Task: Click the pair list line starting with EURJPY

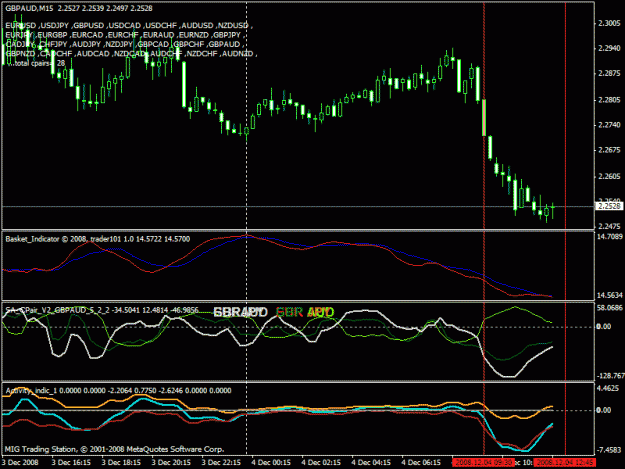Action: [125, 35]
